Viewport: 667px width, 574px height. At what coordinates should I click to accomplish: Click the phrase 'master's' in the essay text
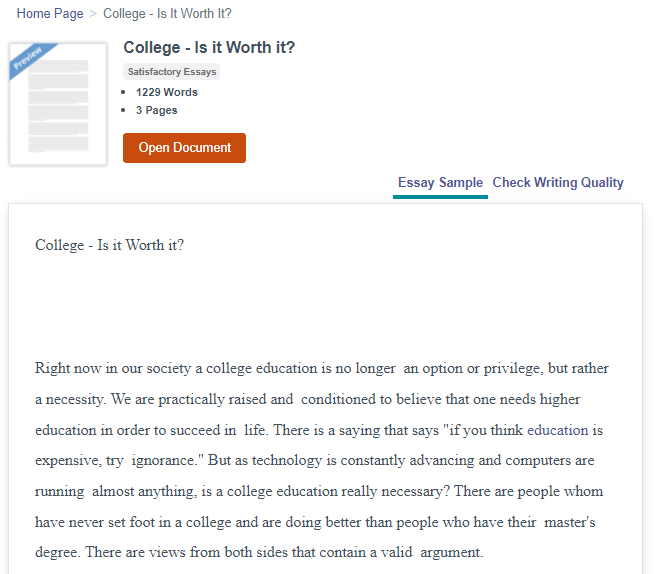(x=570, y=522)
